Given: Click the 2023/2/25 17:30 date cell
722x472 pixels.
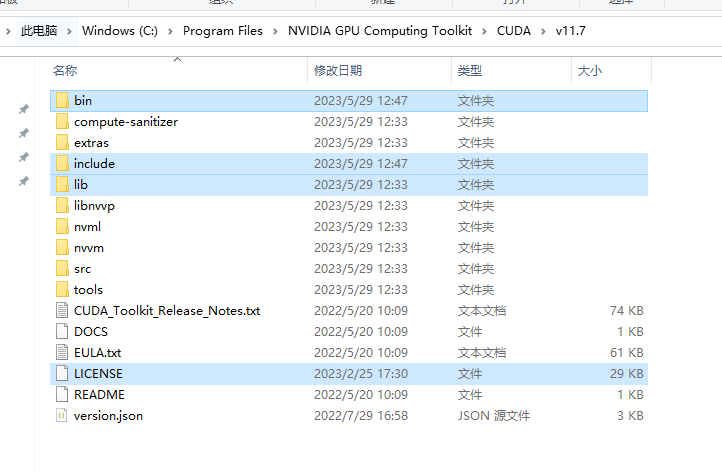Looking at the screenshot, I should point(361,373).
